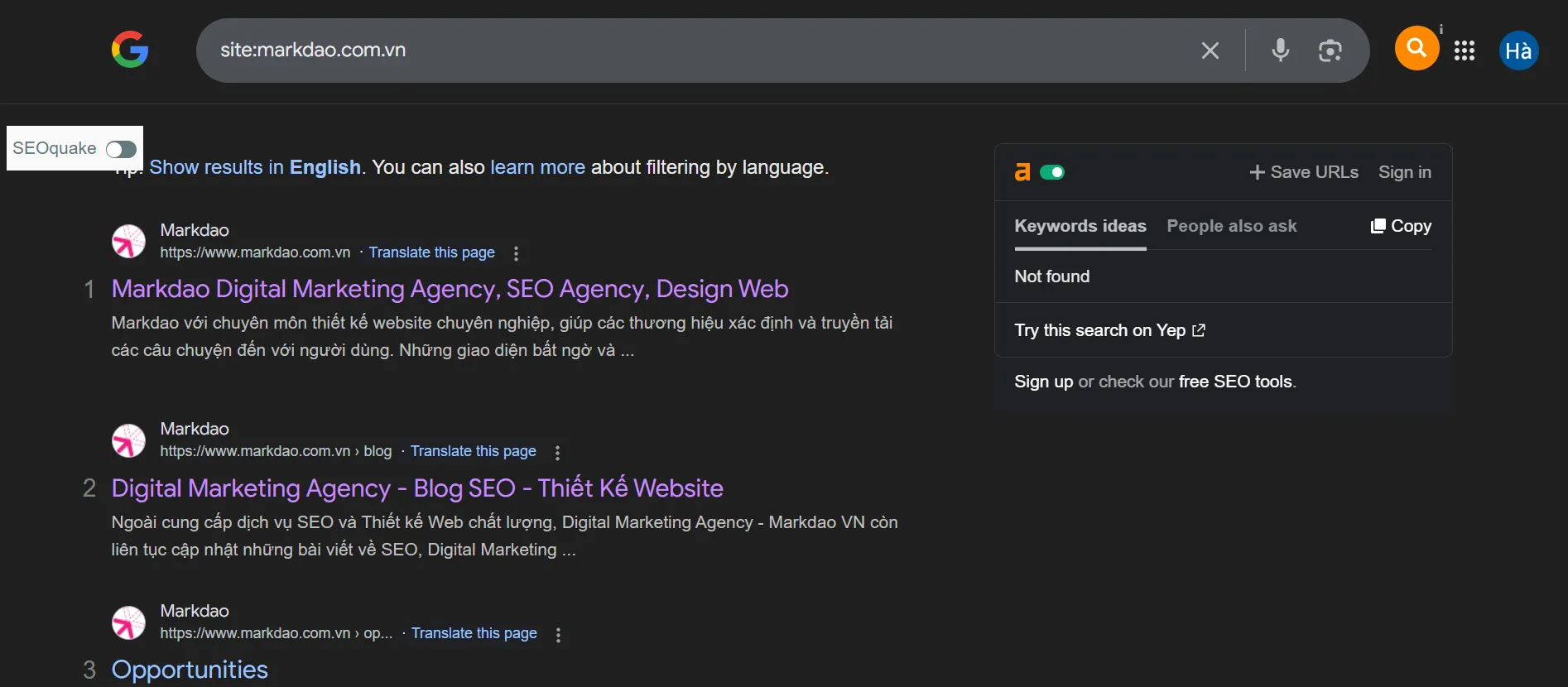Open learn more about language filtering
Screen dimensions: 1568x687
537,167
